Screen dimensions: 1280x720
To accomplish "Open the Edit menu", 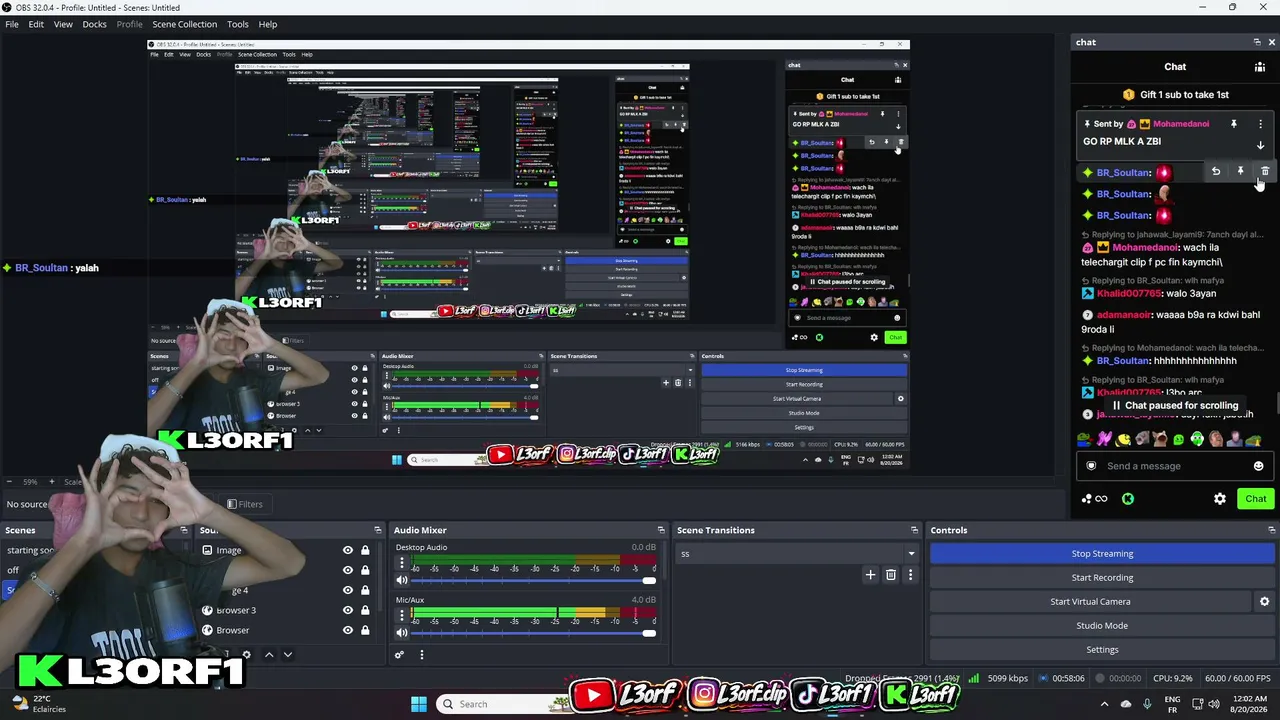I will (36, 24).
